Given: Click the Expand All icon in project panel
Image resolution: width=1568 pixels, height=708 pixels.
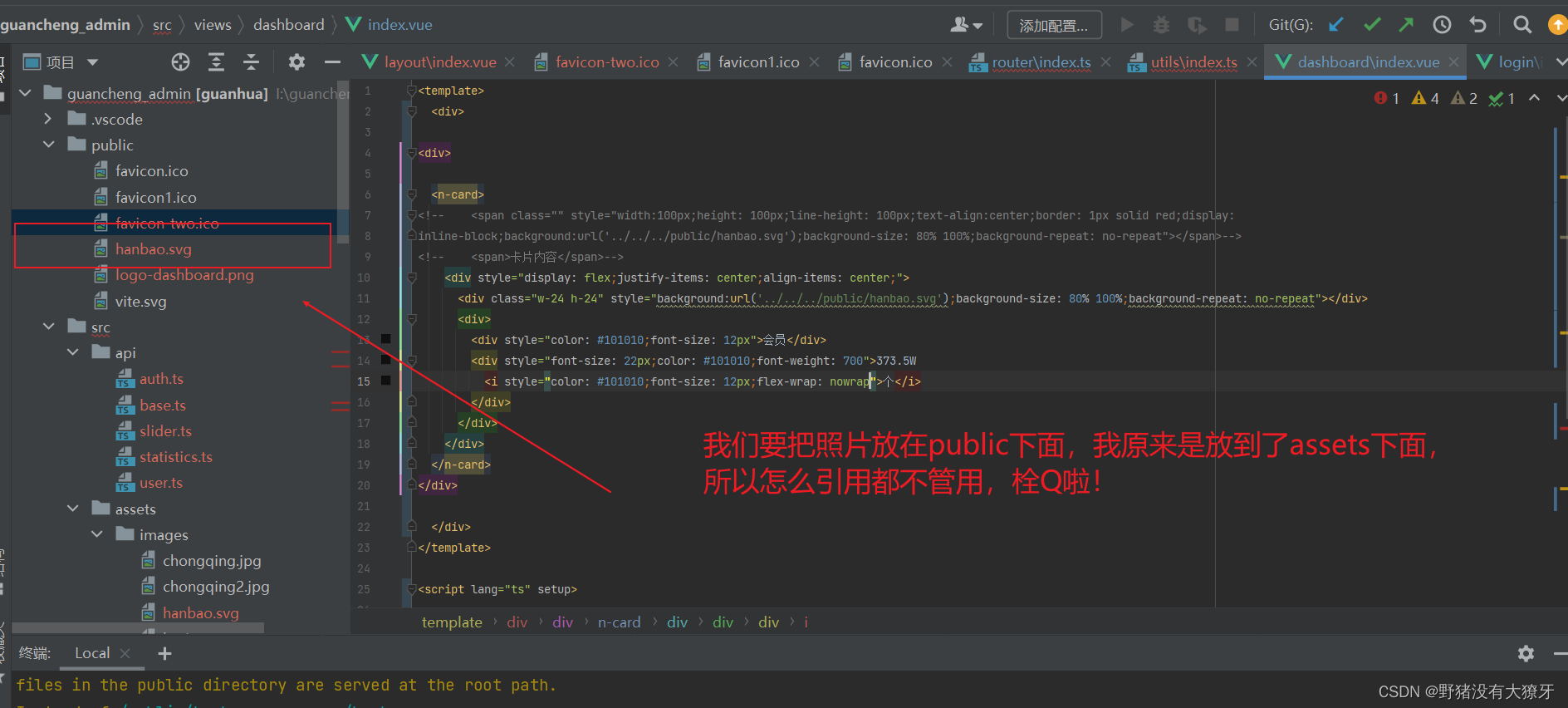Looking at the screenshot, I should coord(216,61).
